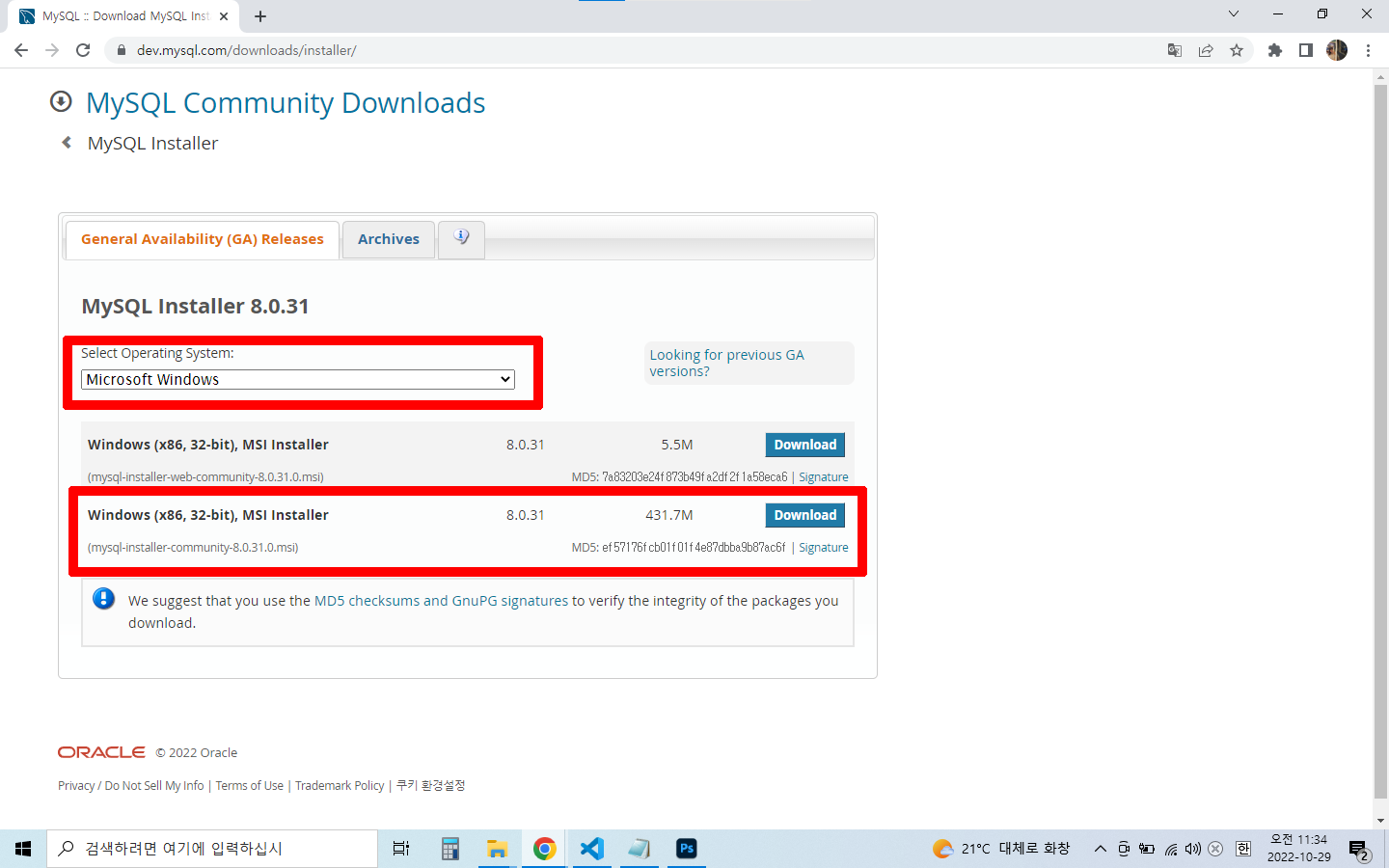This screenshot has height=868, width=1389.
Task: Expand the Select Operating System dropdown
Action: pyautogui.click(x=298, y=380)
